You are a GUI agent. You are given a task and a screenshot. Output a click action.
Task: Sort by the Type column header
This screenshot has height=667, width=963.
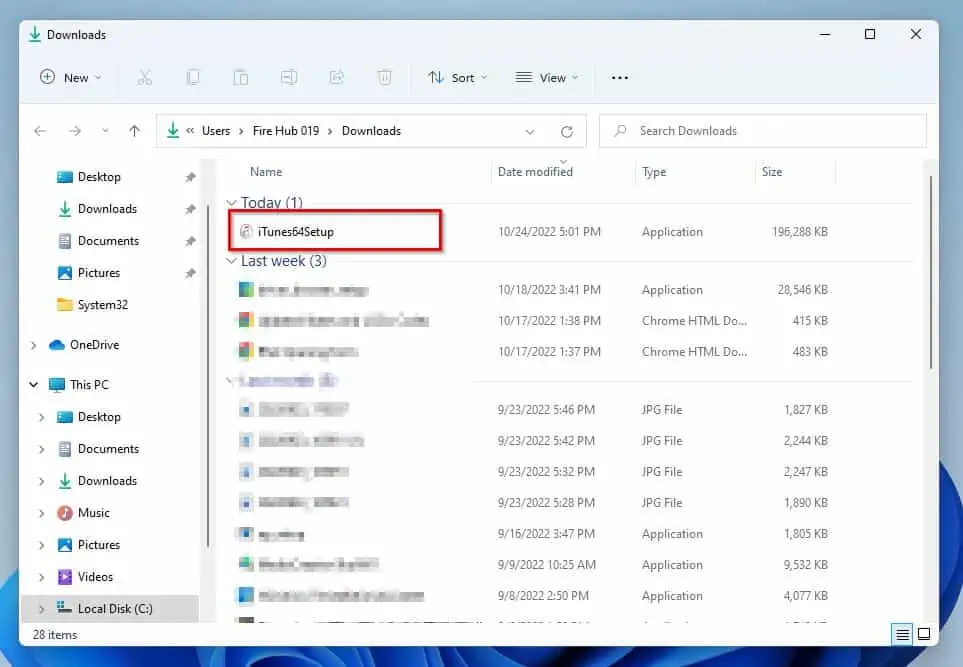[x=654, y=172]
